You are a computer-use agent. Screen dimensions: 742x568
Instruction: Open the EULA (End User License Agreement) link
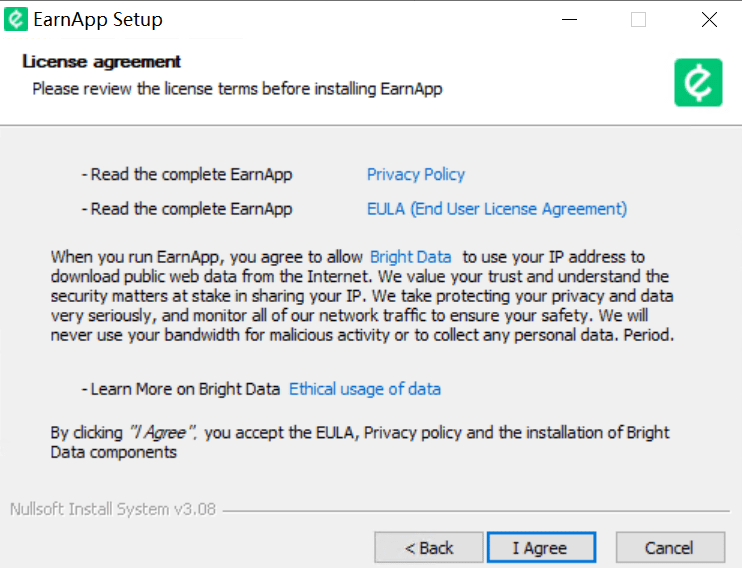(497, 209)
